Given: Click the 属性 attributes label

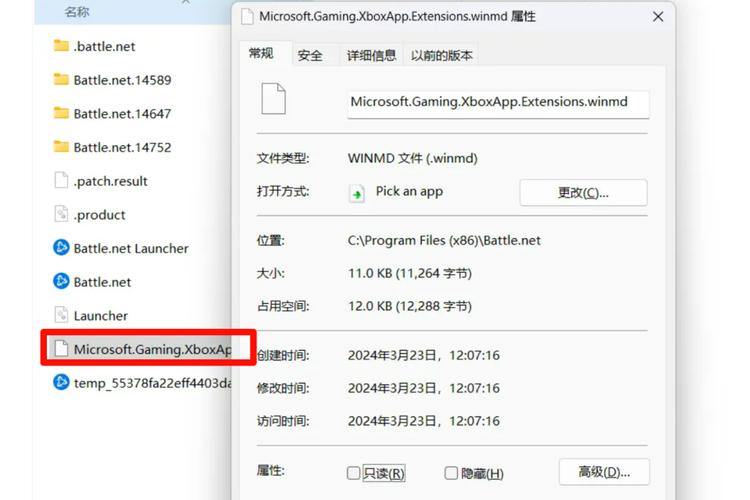Looking at the screenshot, I should click(271, 471).
